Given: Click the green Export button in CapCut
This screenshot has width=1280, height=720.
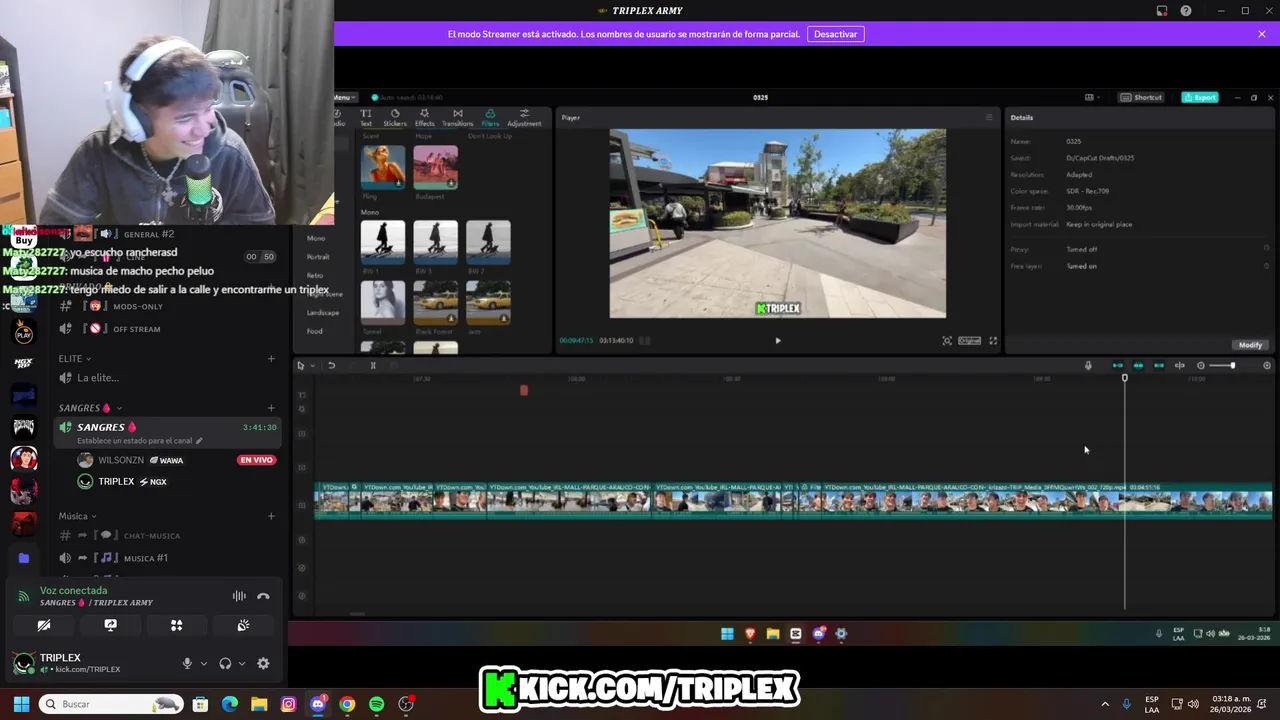Looking at the screenshot, I should (1200, 97).
